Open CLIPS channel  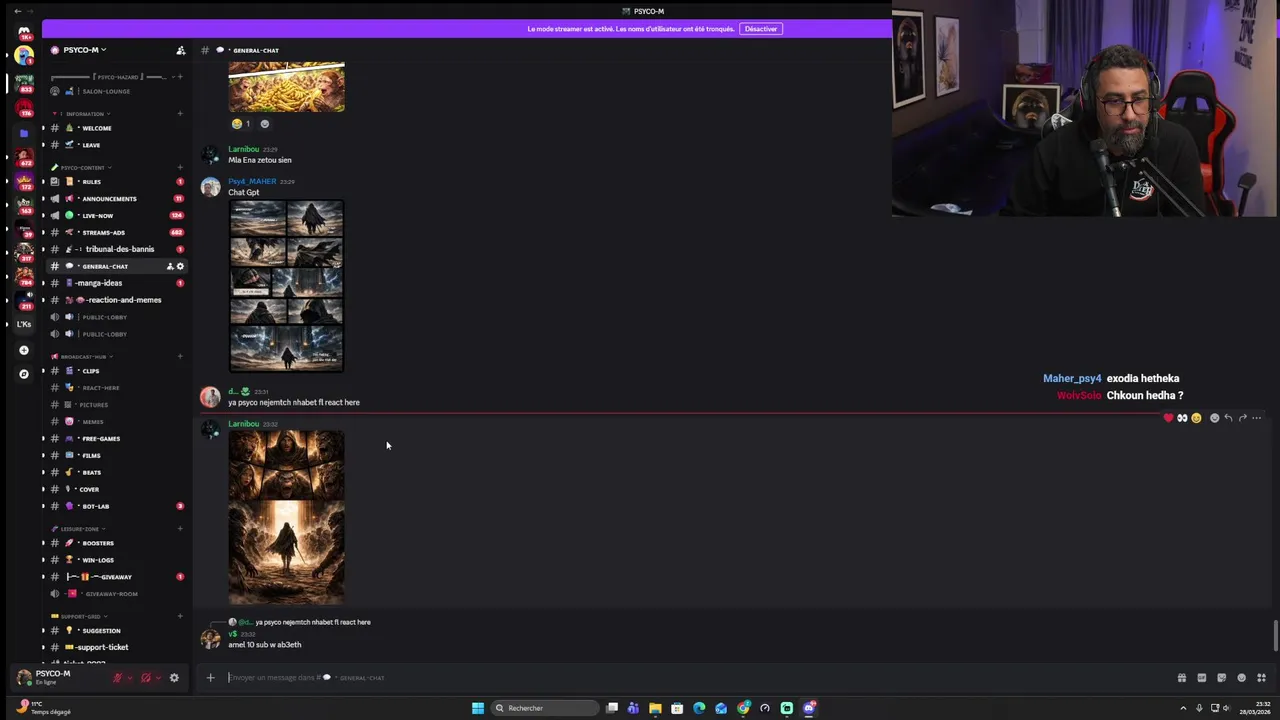pos(117,371)
